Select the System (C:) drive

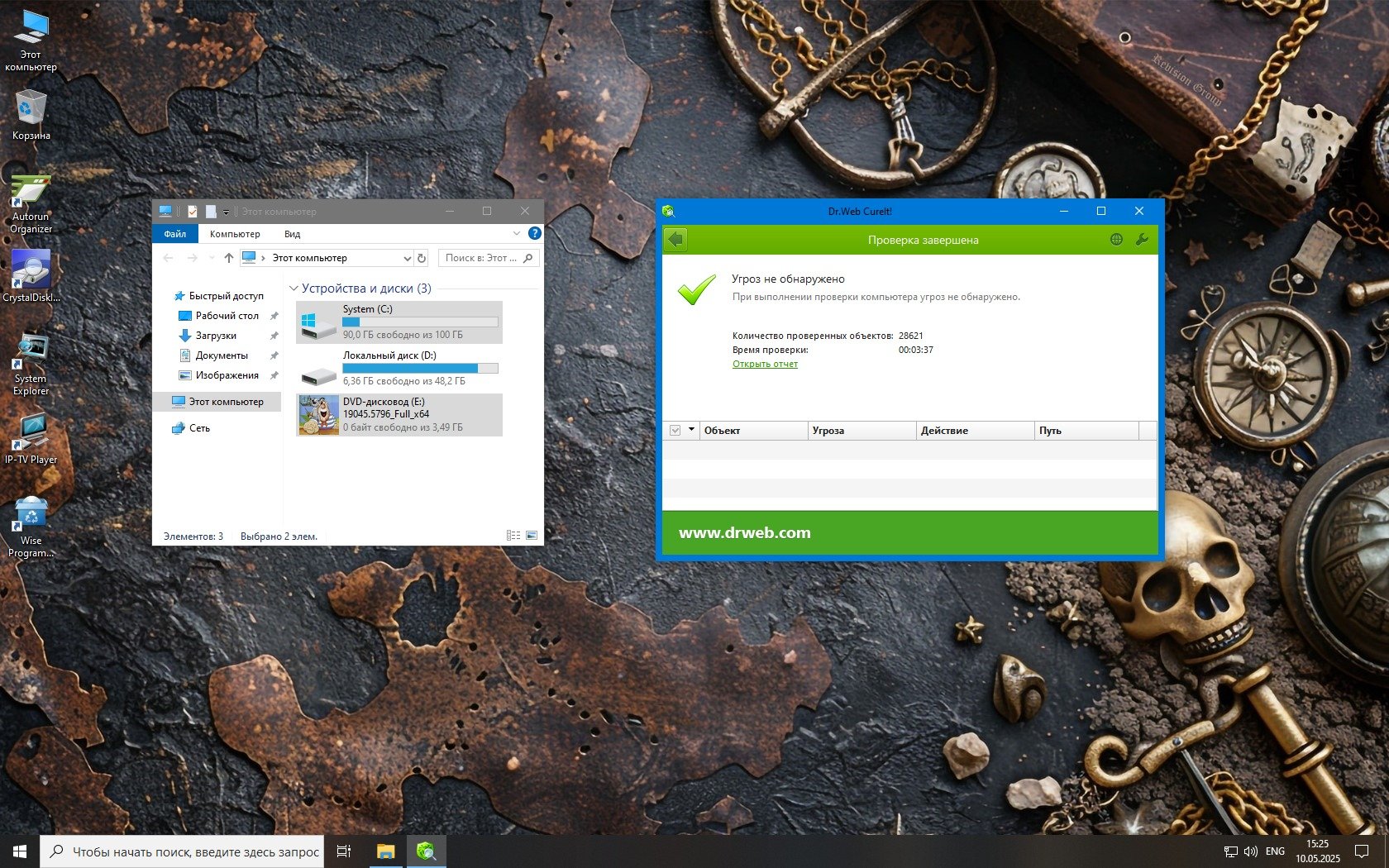coord(399,322)
